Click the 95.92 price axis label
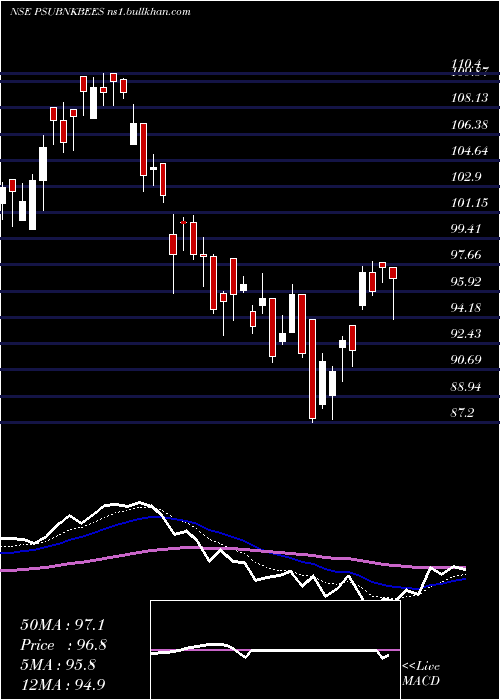 click(467, 282)
